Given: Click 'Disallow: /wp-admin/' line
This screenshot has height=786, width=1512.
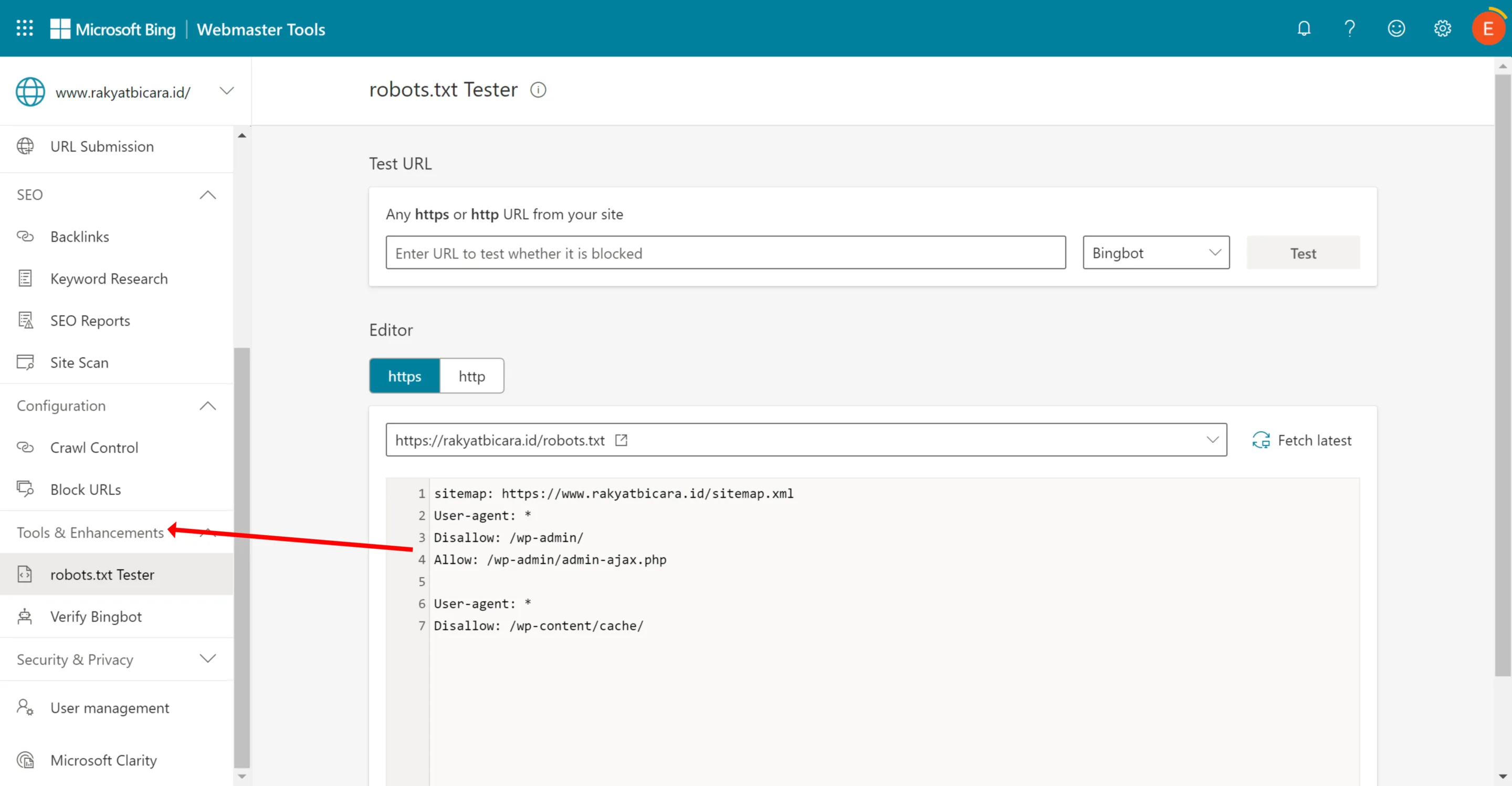Looking at the screenshot, I should 508,537.
